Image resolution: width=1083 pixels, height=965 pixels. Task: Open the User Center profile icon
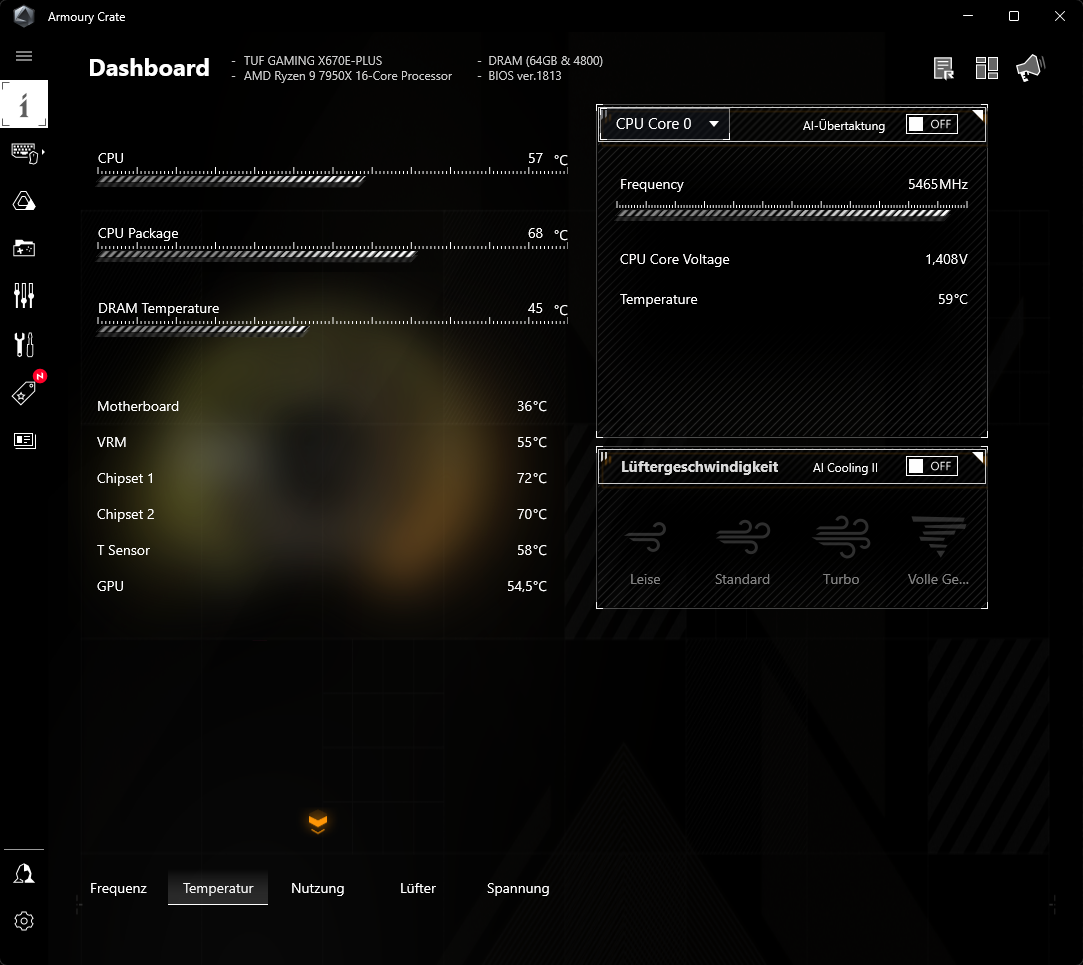[24, 874]
